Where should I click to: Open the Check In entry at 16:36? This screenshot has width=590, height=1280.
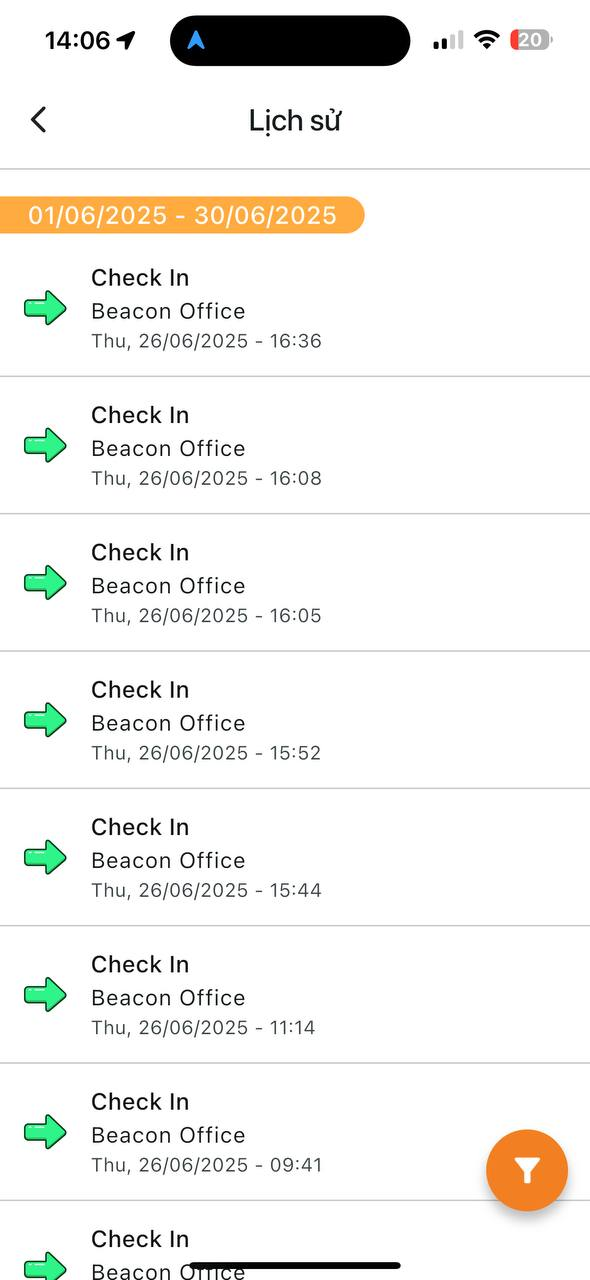tap(295, 308)
